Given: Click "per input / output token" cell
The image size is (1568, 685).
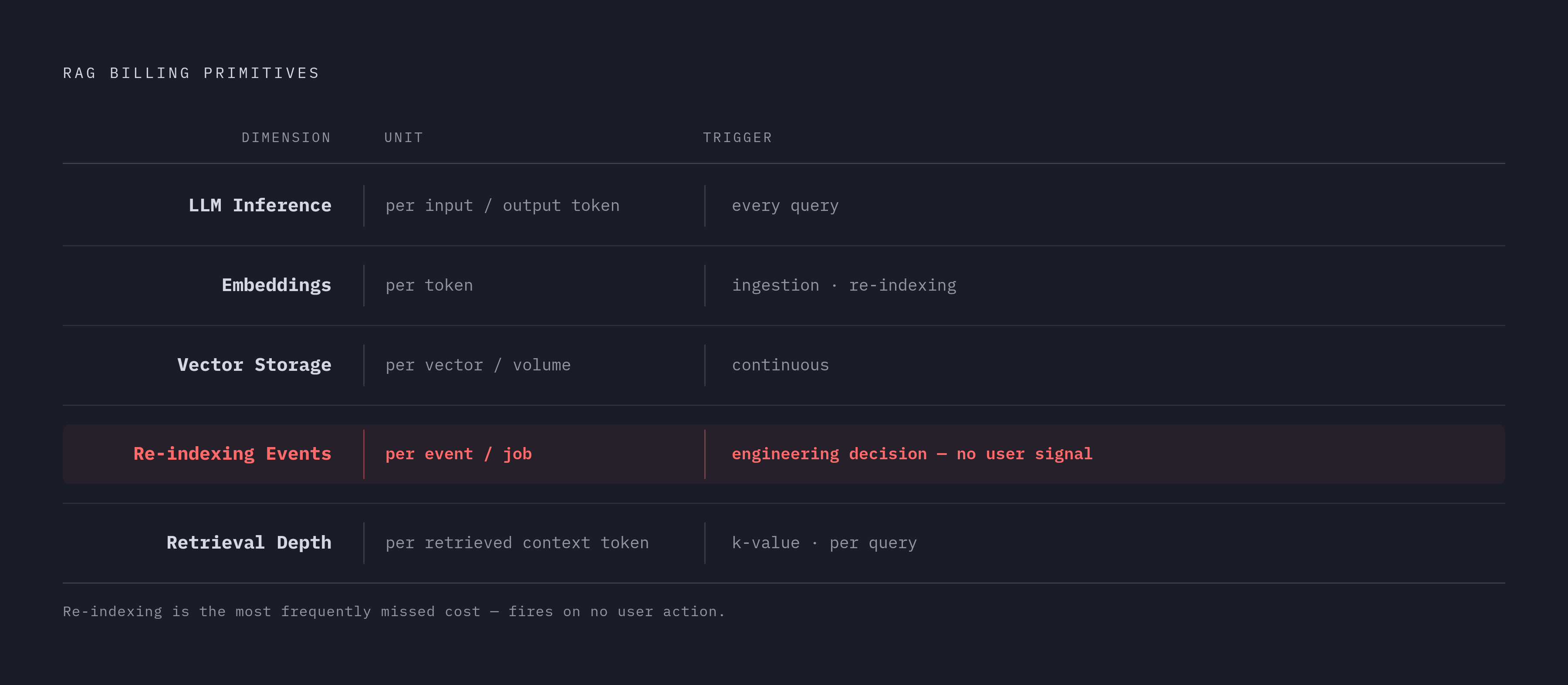Looking at the screenshot, I should [x=502, y=206].
